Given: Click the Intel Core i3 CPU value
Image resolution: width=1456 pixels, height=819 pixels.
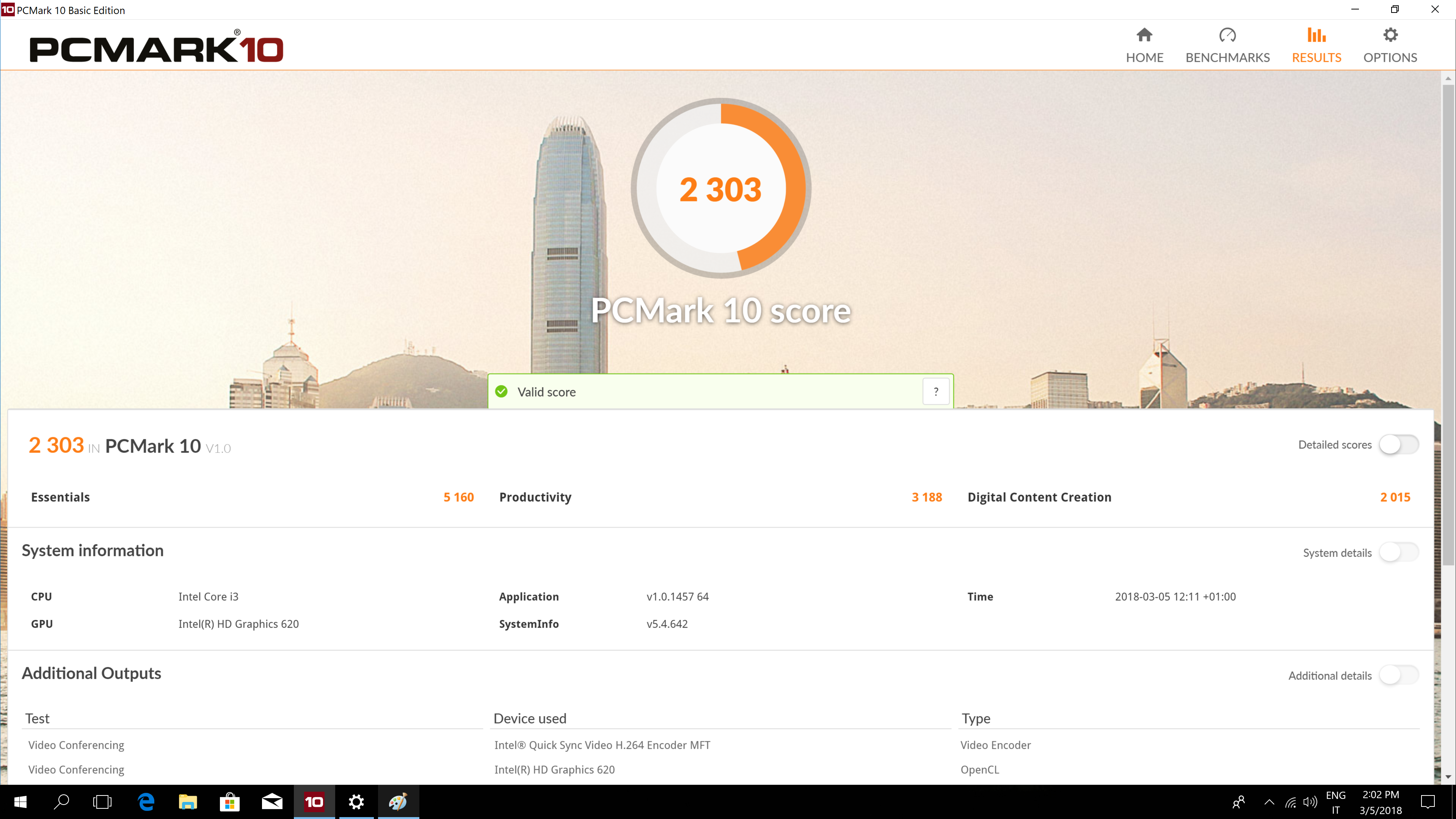Looking at the screenshot, I should (208, 597).
